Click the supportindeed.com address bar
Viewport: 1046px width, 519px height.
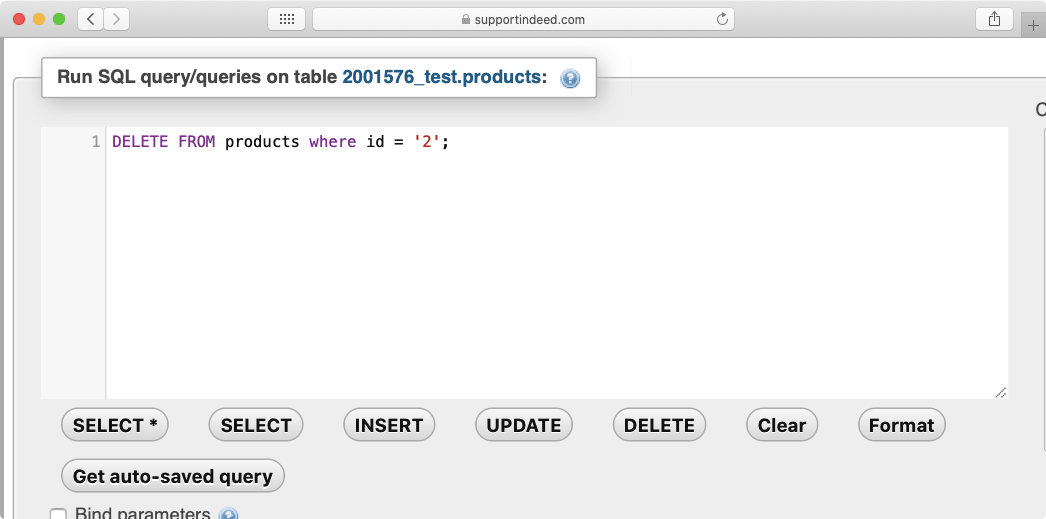pyautogui.click(x=523, y=19)
